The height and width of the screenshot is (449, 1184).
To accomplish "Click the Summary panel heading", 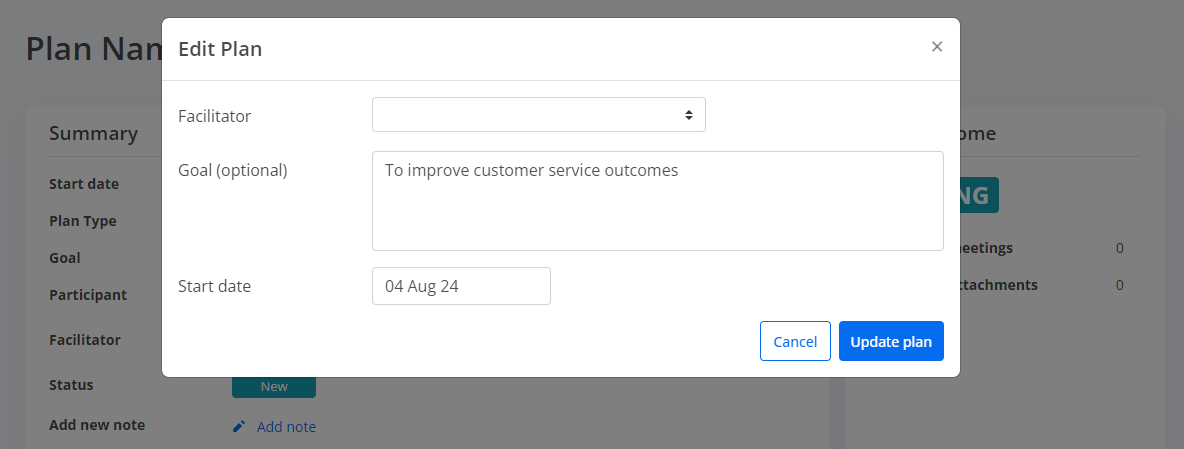I will (94, 134).
